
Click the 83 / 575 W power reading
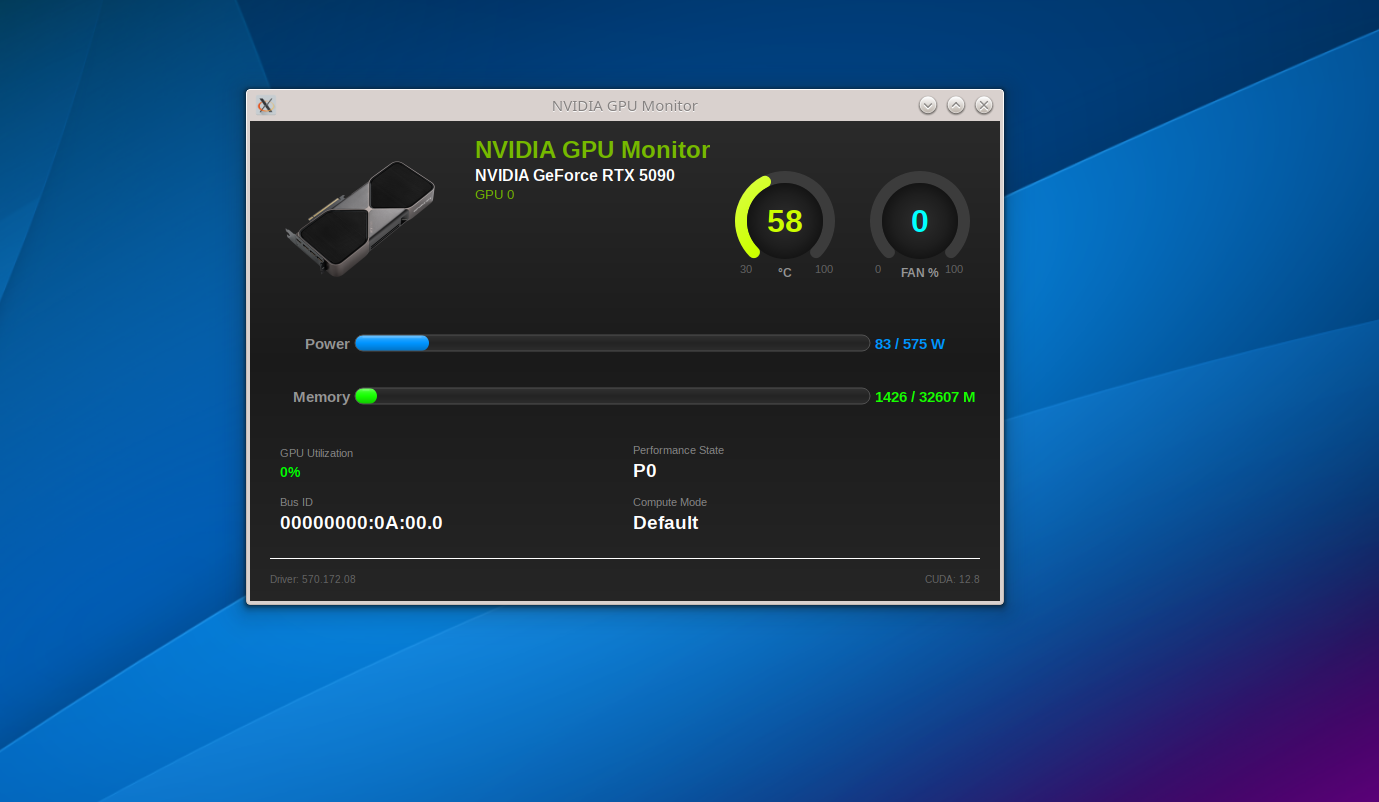coord(910,344)
